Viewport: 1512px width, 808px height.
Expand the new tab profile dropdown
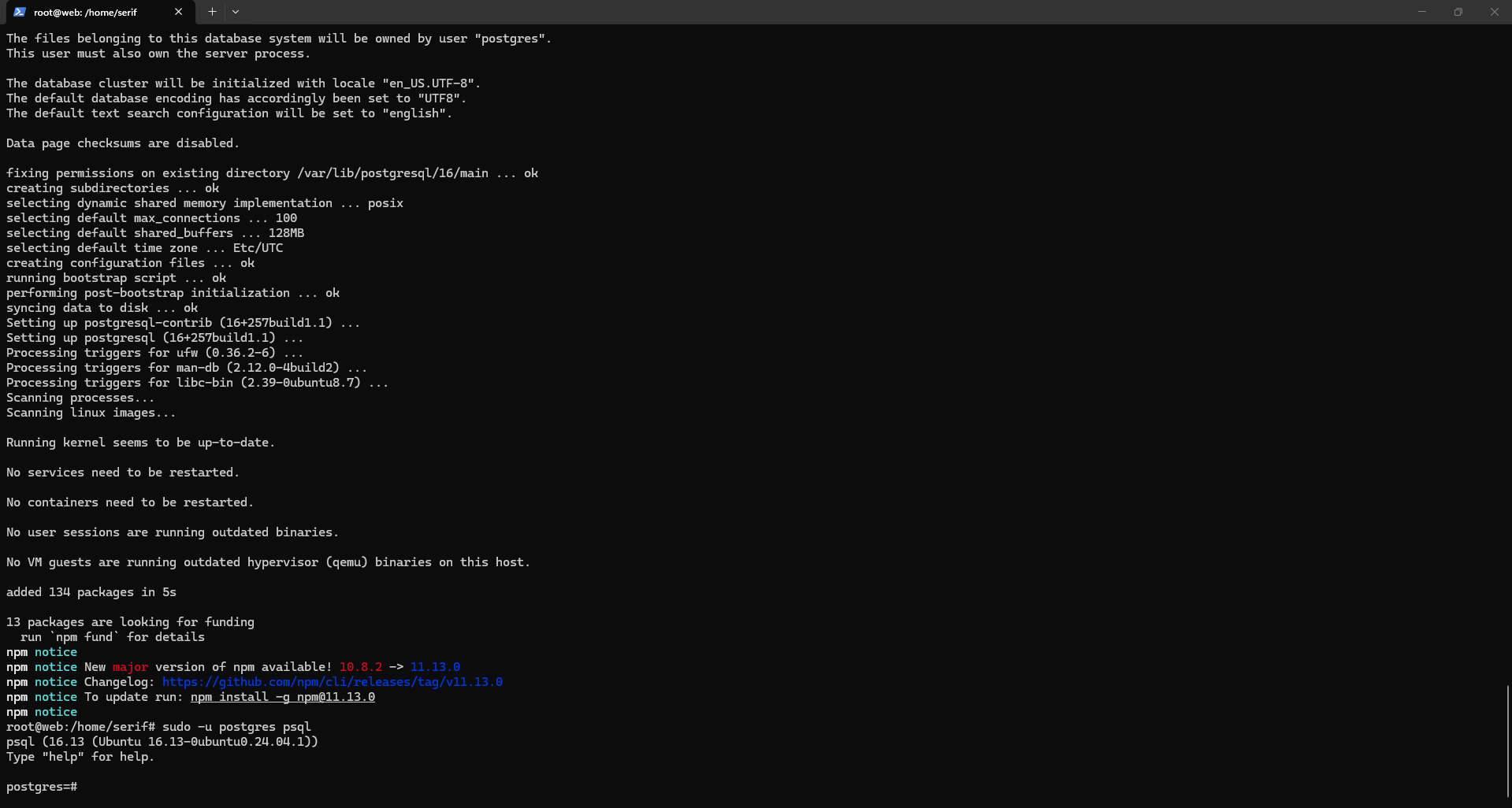(x=236, y=12)
